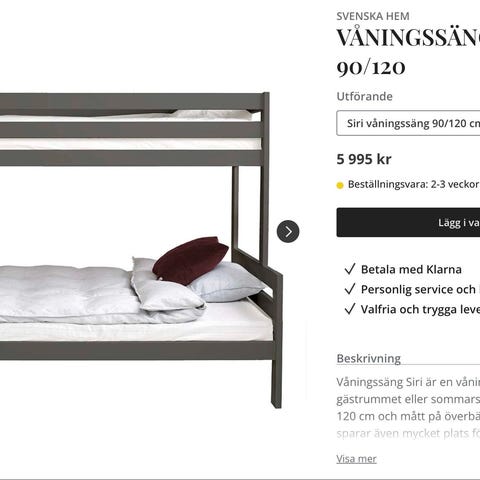Screen dimensions: 480x480
Task: Click the yellow stock status dot
Action: click(x=340, y=185)
